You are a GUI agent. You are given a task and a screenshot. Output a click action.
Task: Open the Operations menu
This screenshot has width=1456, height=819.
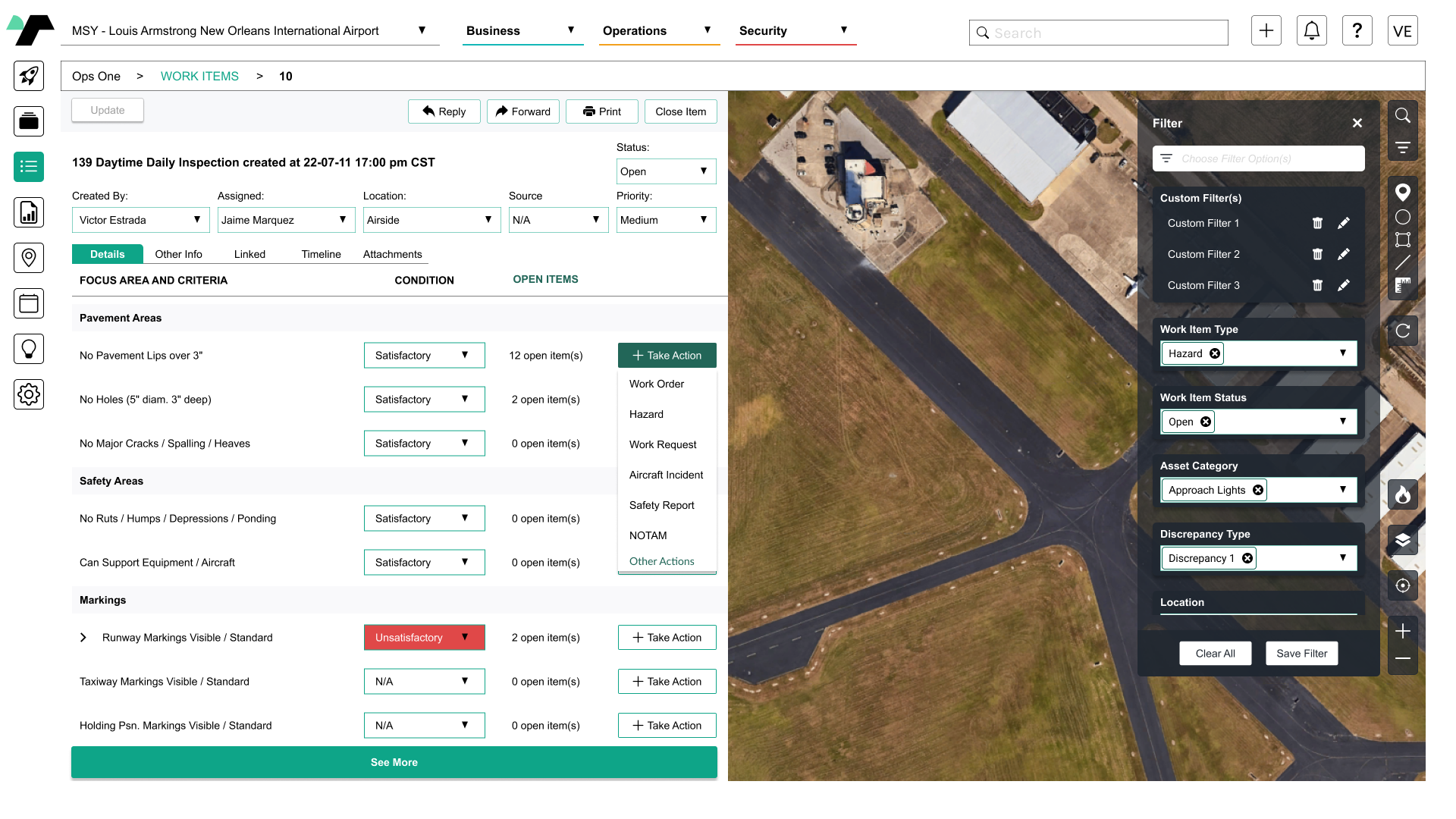coord(634,31)
